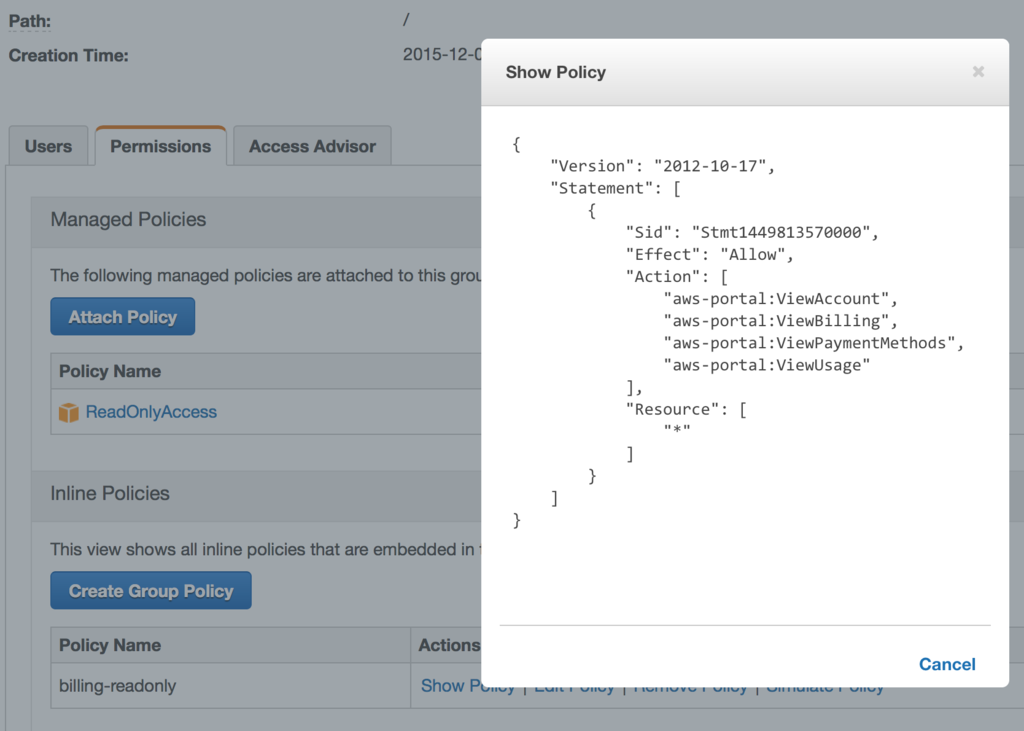Click the orange box icon beside ReadOnlyAccess
Viewport: 1024px width, 731px height.
(x=69, y=413)
